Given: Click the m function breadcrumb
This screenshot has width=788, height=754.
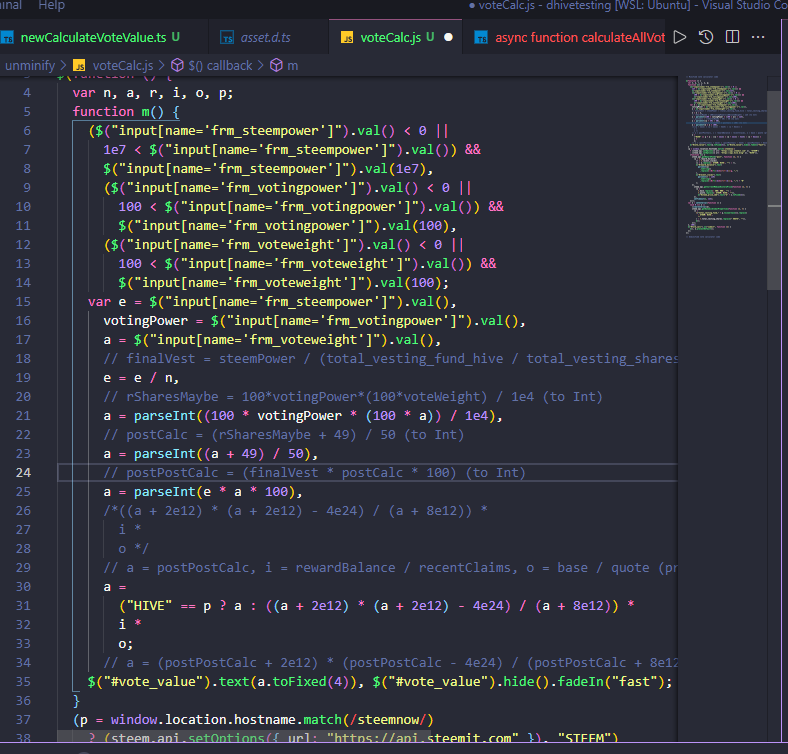Looking at the screenshot, I should 292,66.
